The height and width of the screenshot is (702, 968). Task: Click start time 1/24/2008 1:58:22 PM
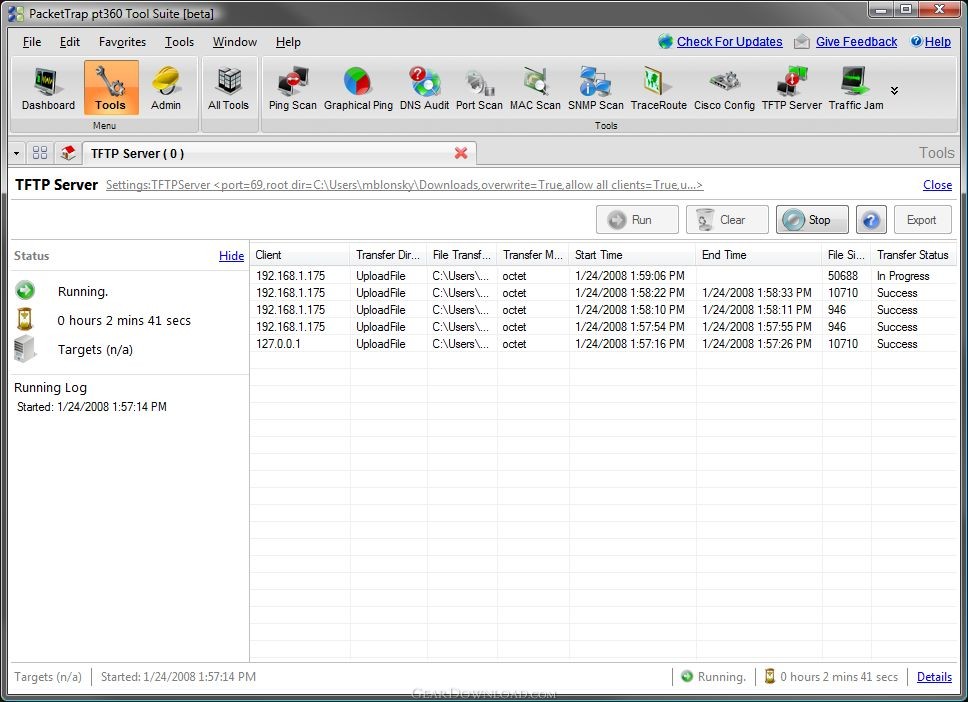pos(630,293)
